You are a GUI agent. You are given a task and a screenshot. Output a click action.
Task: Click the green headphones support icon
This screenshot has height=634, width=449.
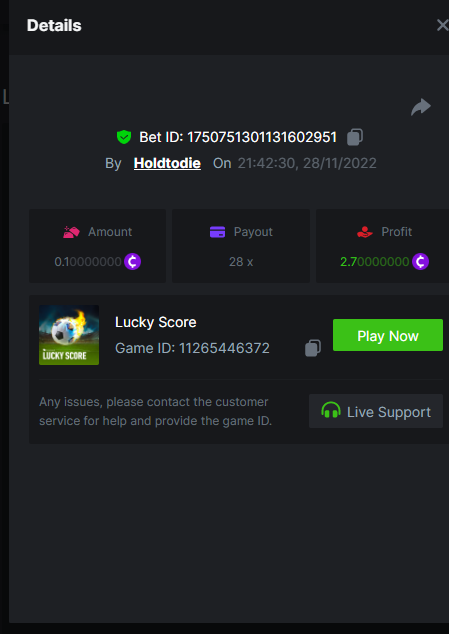click(x=330, y=410)
